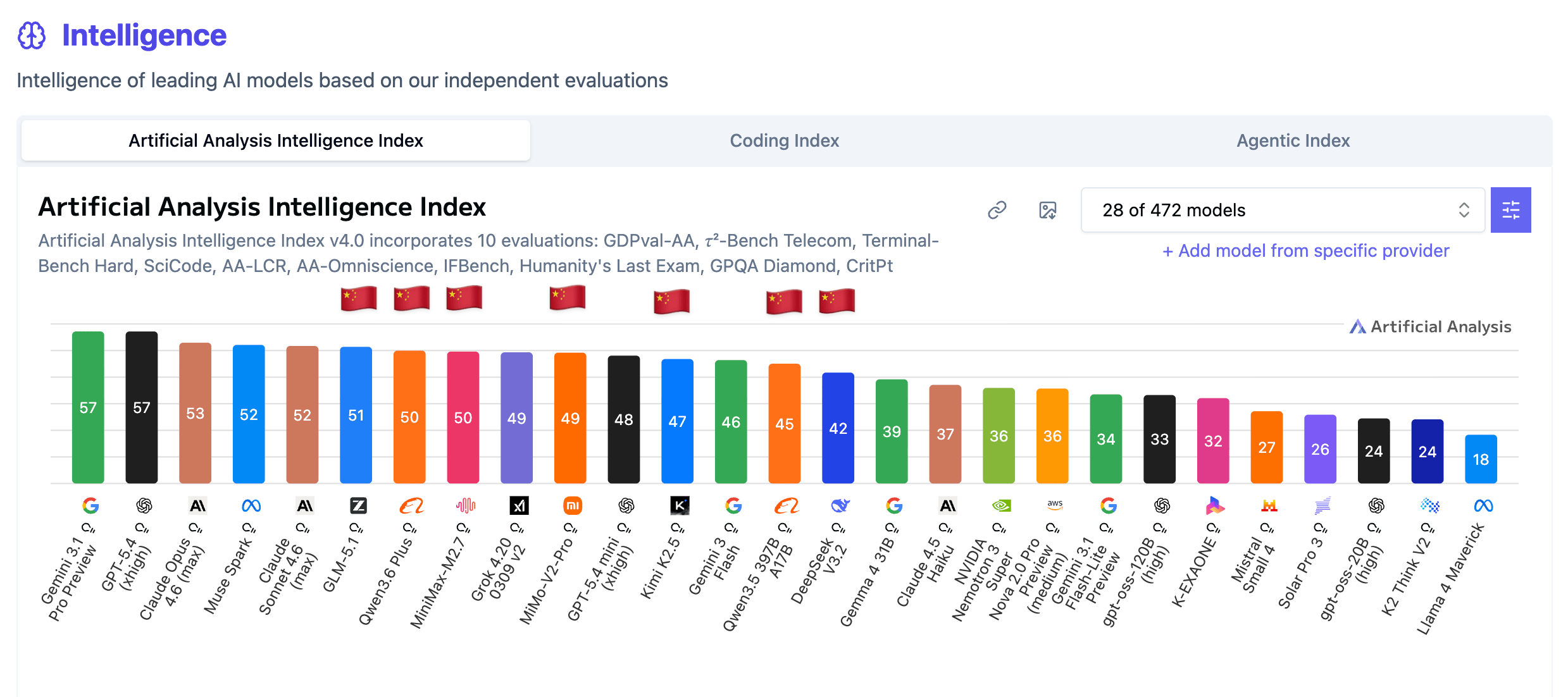Download chart image with picture icon

coord(1048,210)
